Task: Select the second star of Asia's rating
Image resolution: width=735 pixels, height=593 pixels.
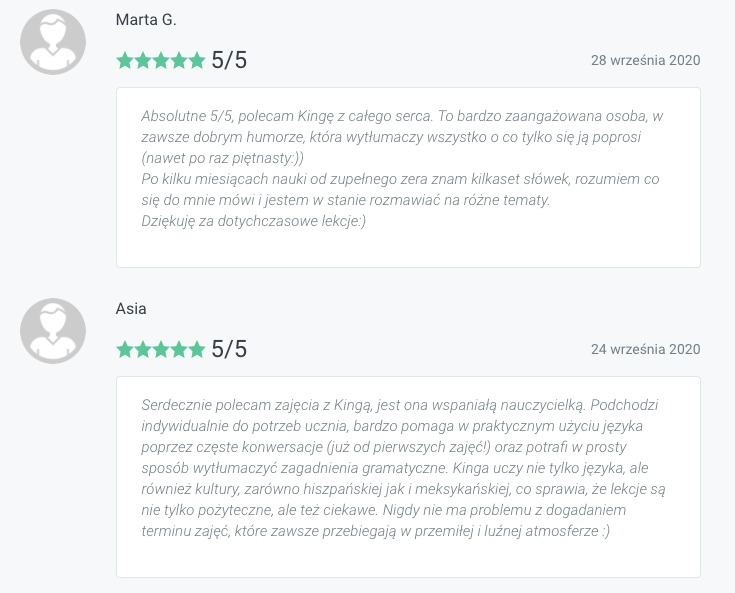Action: pyautogui.click(x=143, y=349)
